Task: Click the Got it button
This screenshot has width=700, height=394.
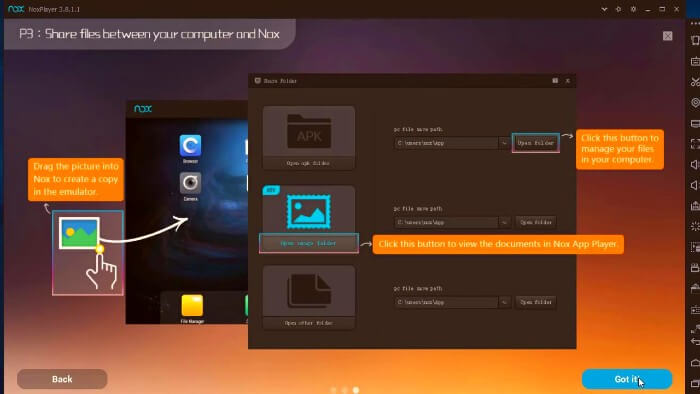Action: [627, 379]
